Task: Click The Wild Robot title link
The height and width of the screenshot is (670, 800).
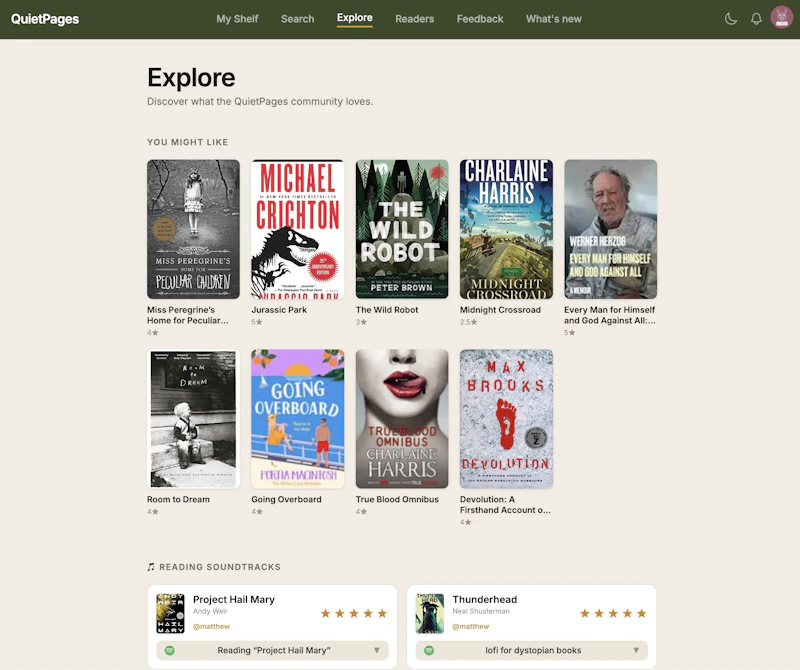Action: click(387, 310)
